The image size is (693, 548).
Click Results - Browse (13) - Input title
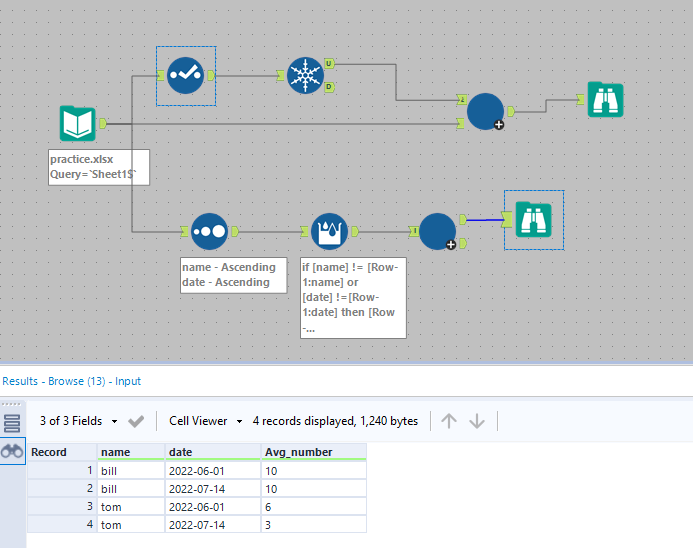(72, 381)
